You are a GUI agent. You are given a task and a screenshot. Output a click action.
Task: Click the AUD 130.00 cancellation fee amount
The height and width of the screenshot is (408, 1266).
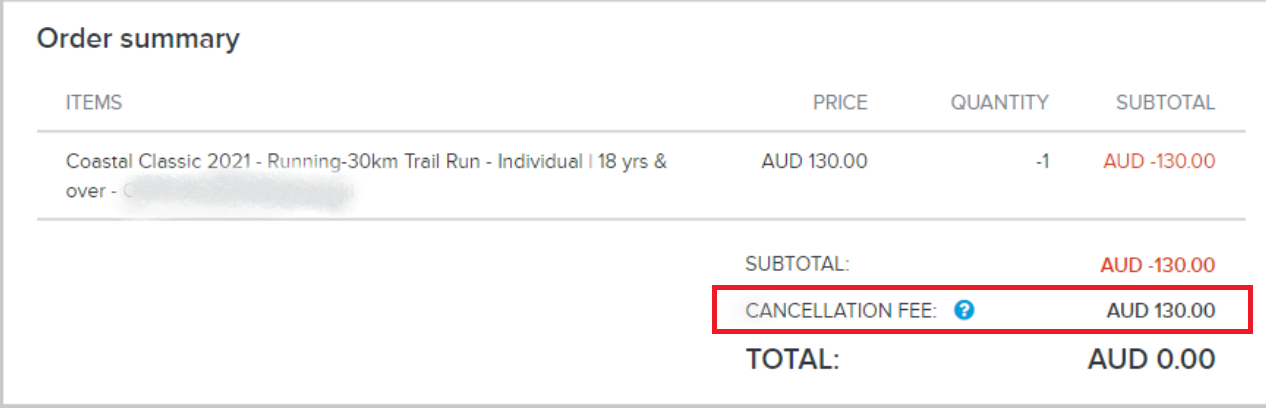1161,311
